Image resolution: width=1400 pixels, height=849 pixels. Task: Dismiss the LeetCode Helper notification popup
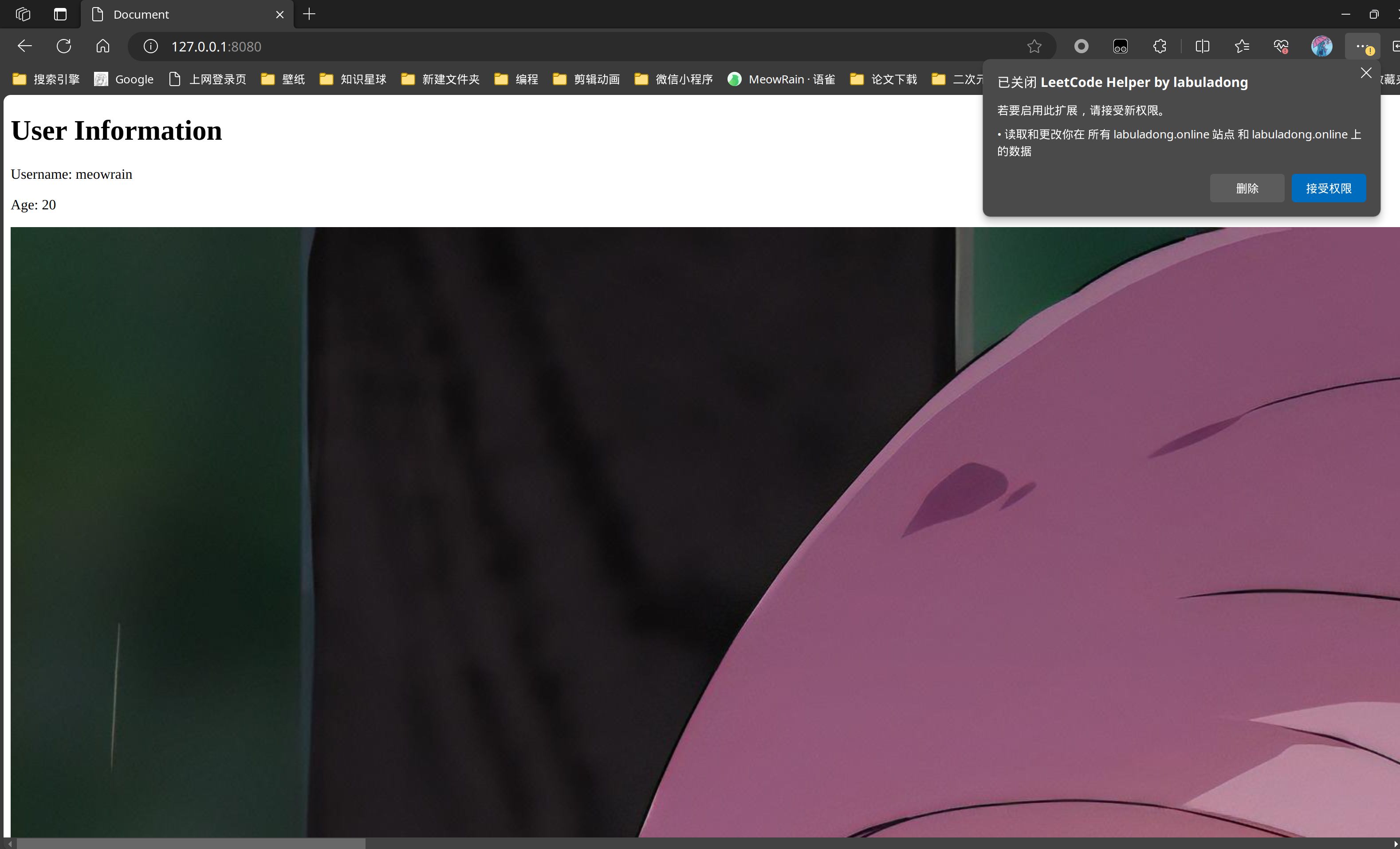pyautogui.click(x=1366, y=73)
